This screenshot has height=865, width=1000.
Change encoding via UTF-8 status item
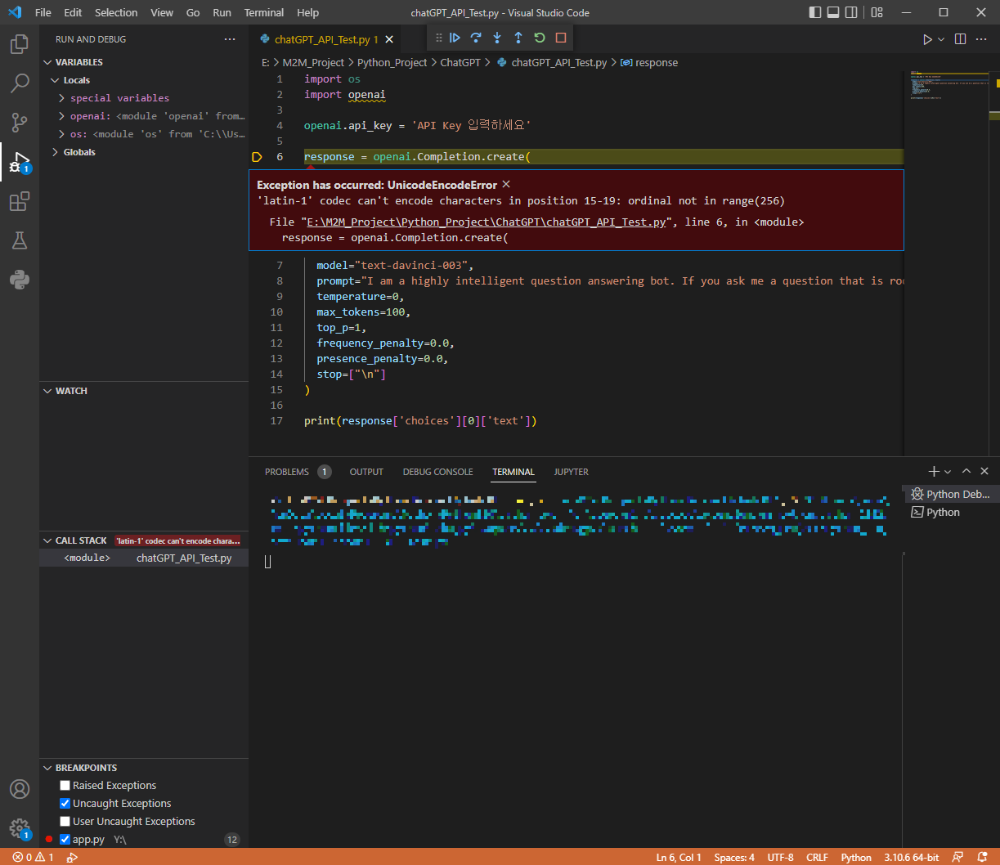click(x=780, y=857)
